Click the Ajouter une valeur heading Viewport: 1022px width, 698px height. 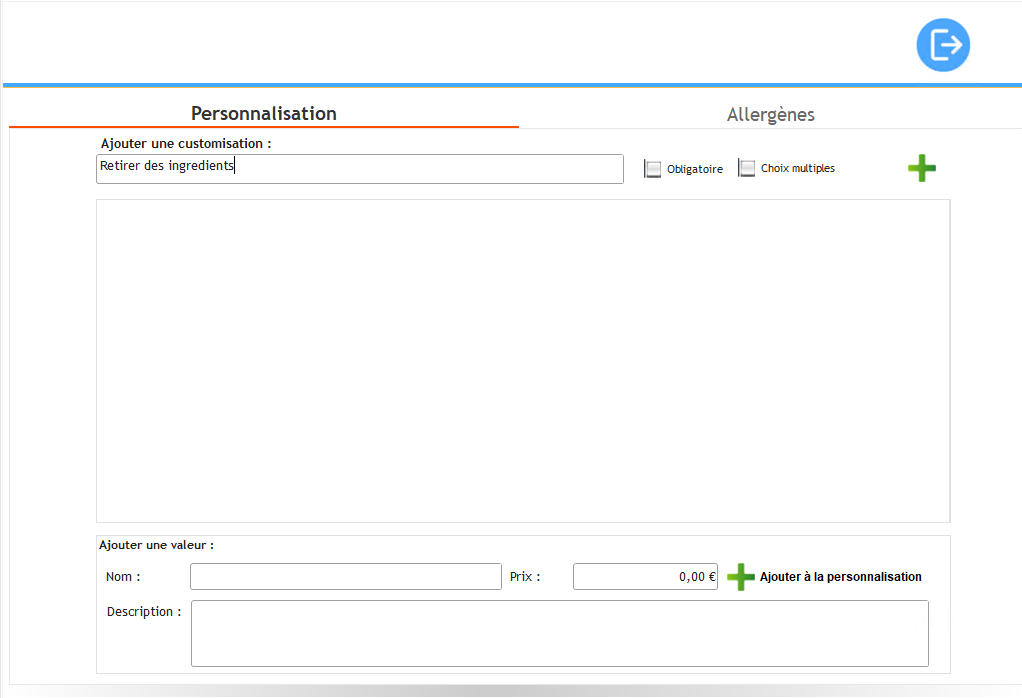pos(156,545)
